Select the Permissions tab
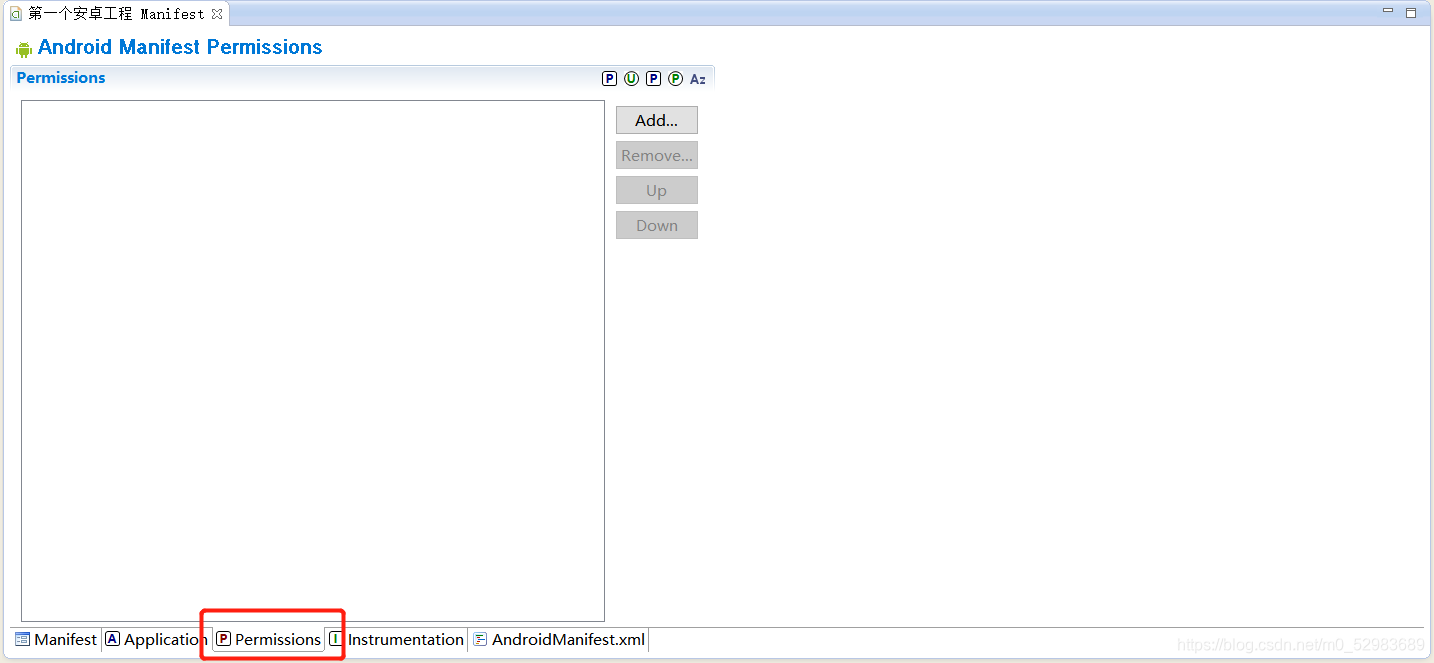 tap(268, 639)
